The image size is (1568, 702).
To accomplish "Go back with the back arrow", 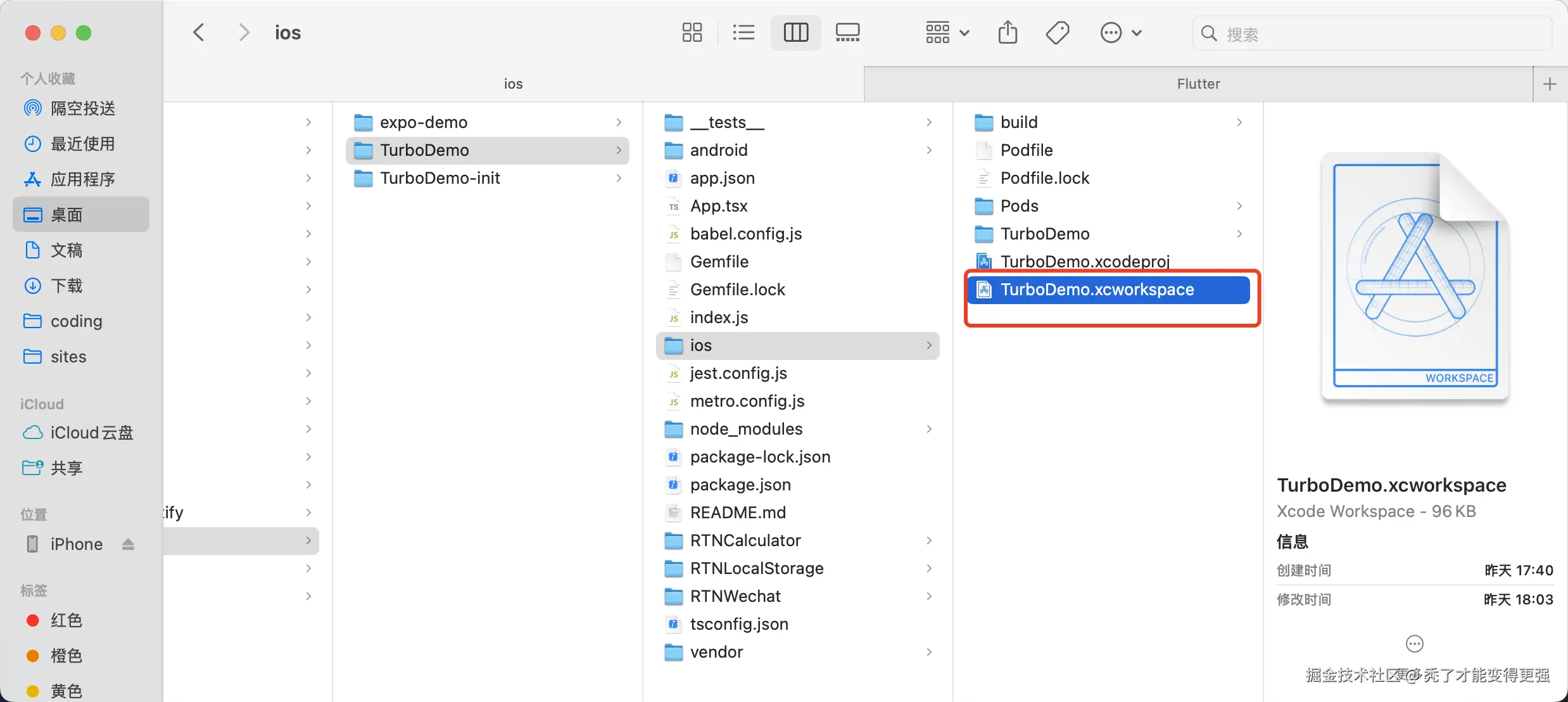I will [x=199, y=32].
